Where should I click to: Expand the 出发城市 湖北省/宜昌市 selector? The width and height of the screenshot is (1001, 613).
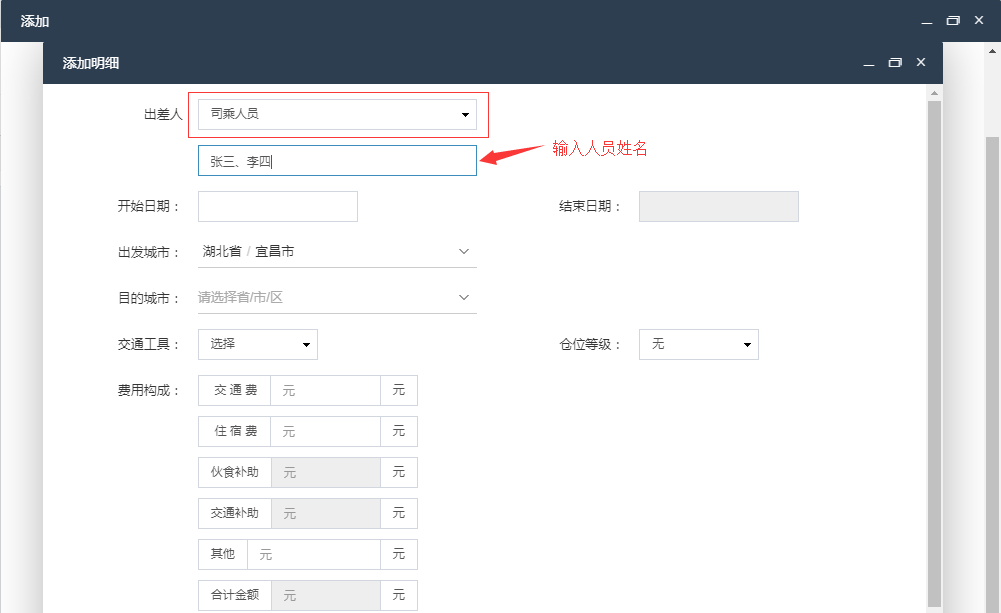337,252
